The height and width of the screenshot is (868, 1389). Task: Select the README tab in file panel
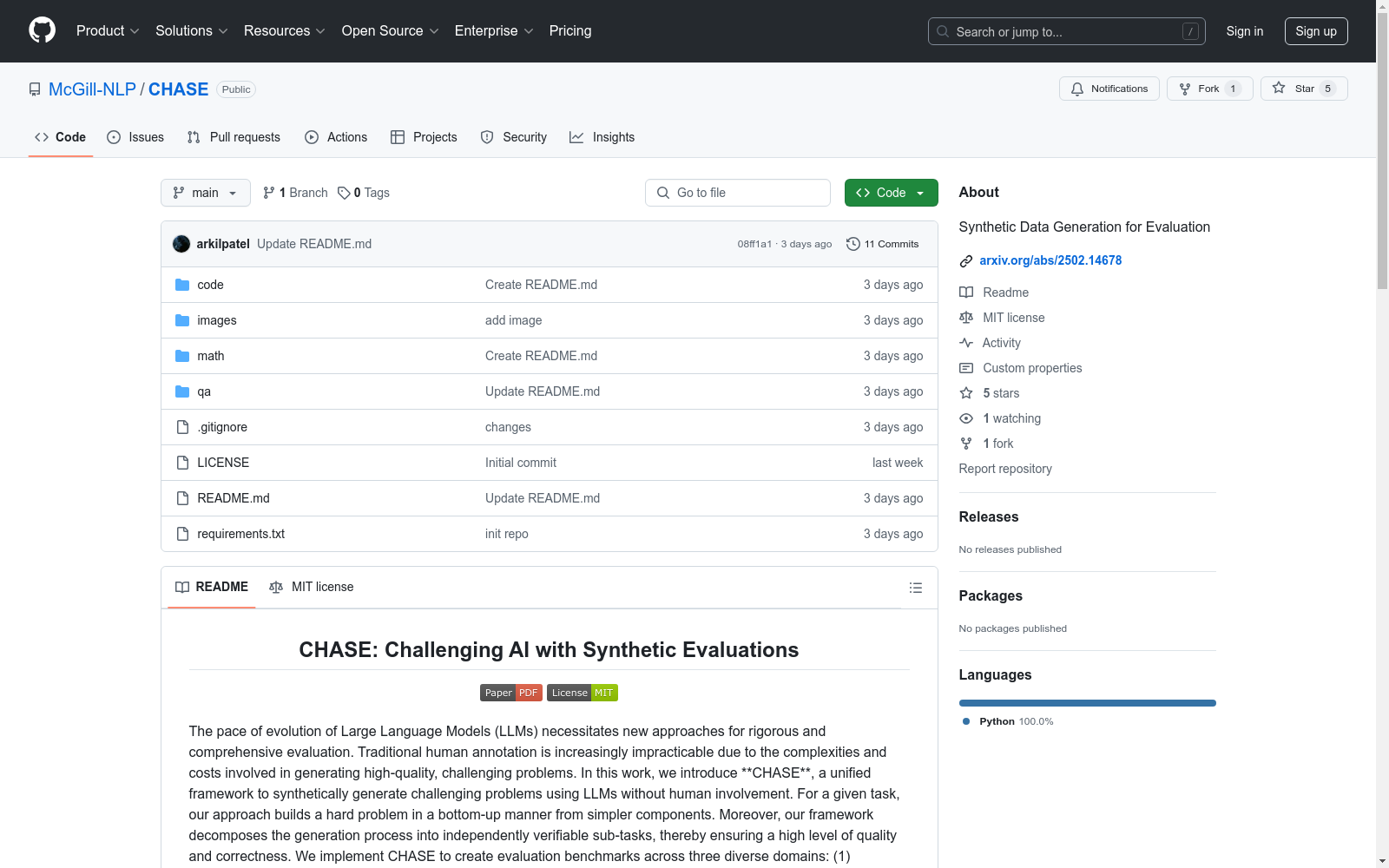212,587
